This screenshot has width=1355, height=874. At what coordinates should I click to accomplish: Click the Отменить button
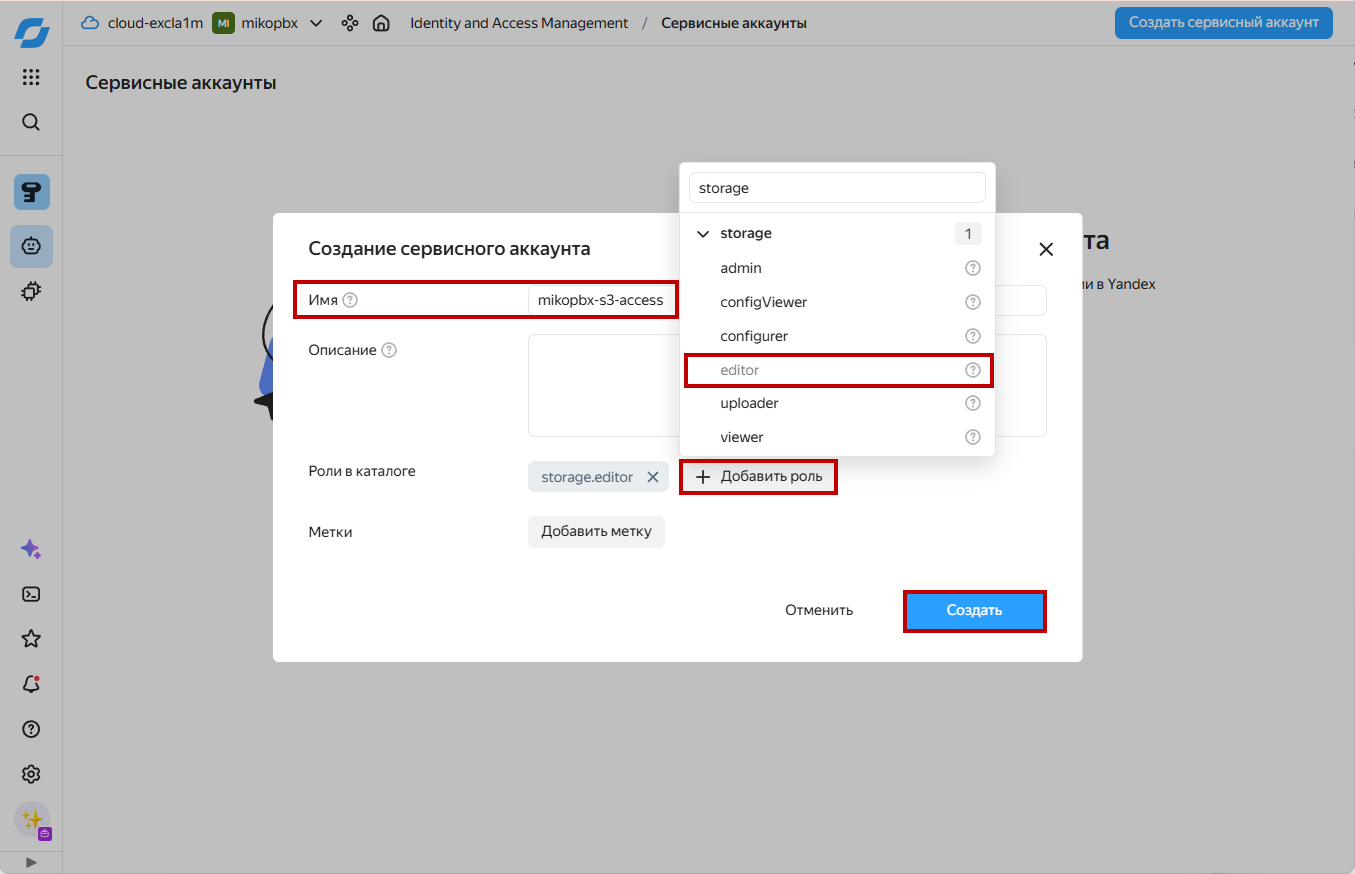tap(818, 610)
